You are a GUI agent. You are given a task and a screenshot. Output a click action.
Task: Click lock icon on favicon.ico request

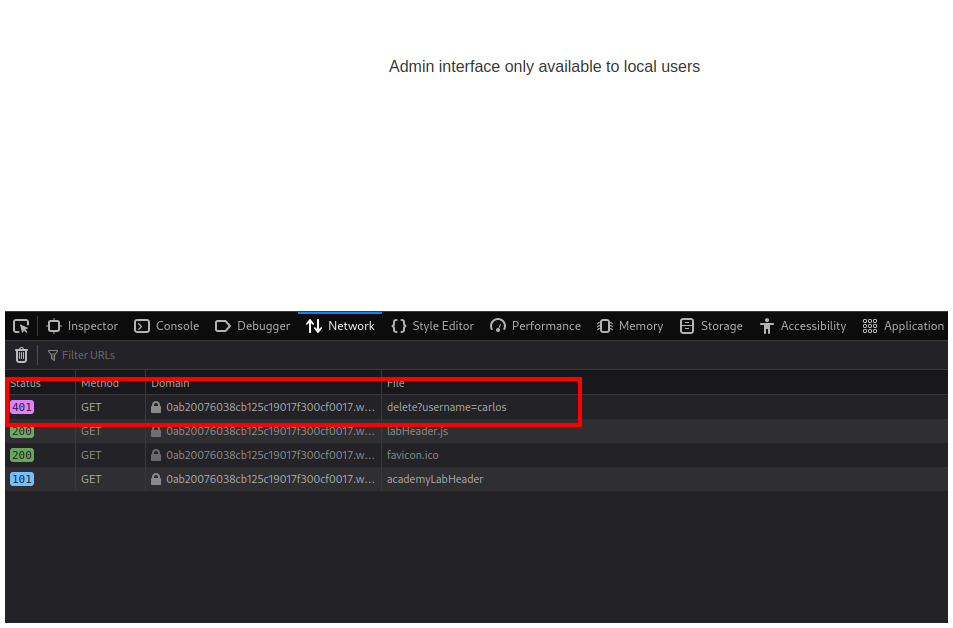[x=155, y=456]
